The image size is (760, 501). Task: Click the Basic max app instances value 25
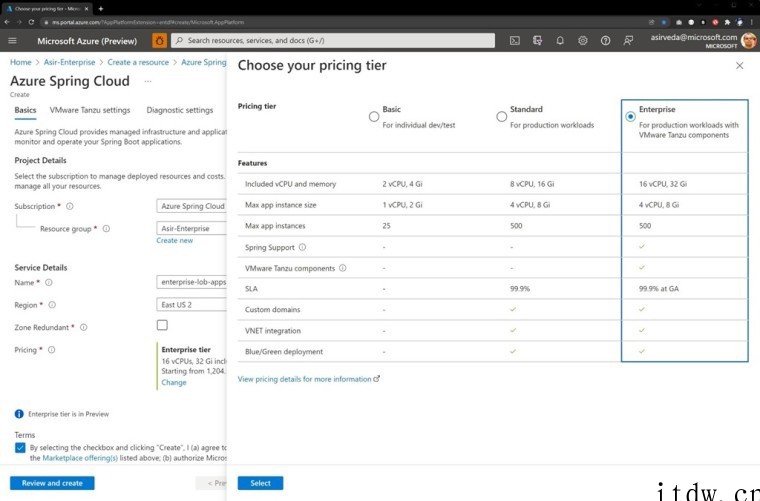(386, 226)
